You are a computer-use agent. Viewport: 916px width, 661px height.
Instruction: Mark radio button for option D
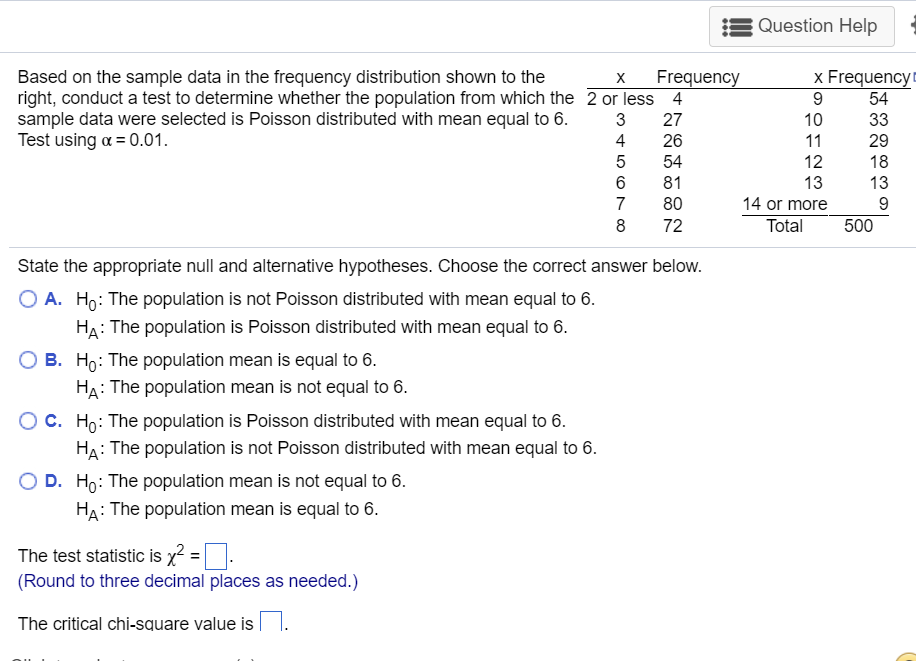(x=28, y=482)
